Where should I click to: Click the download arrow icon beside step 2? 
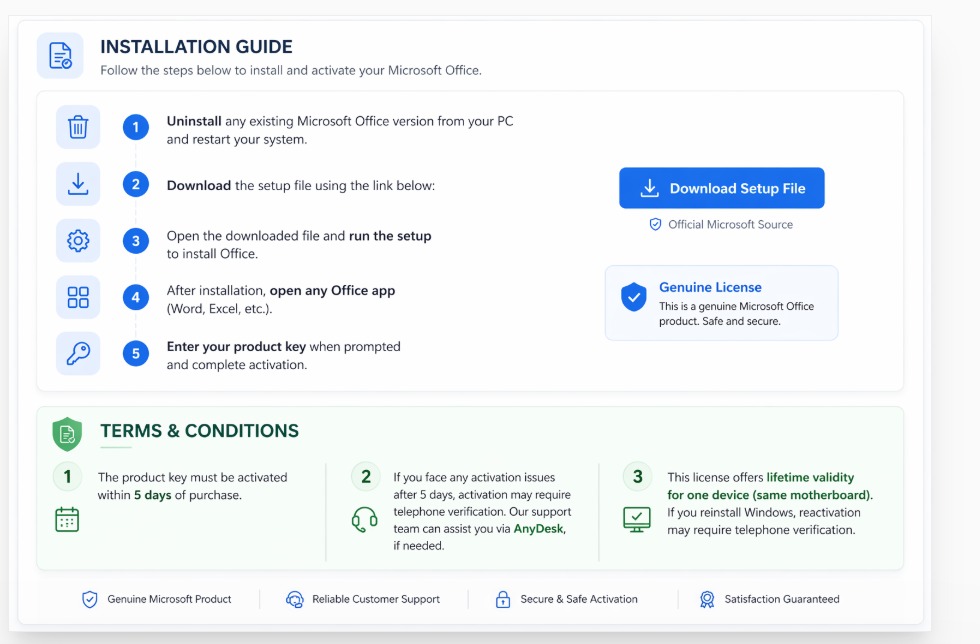pos(78,184)
